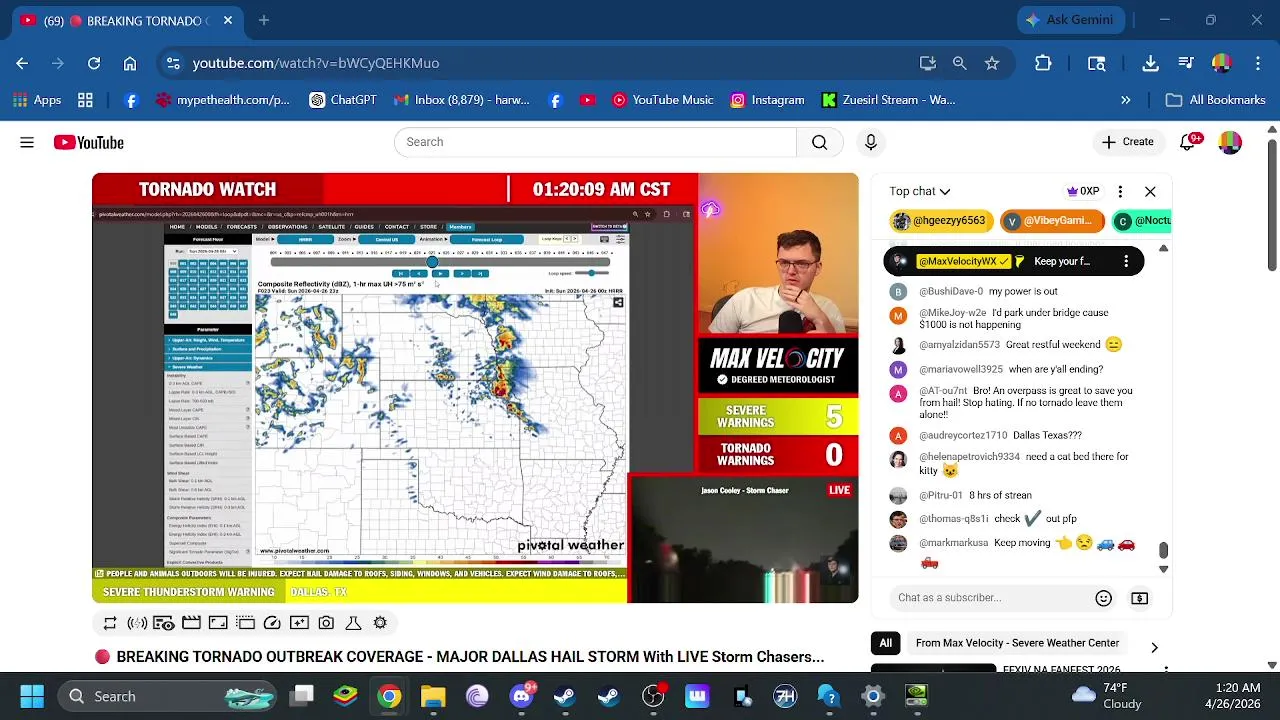Toggle the loop video icon
Image resolution: width=1280 pixels, height=720 pixels.
[110, 623]
